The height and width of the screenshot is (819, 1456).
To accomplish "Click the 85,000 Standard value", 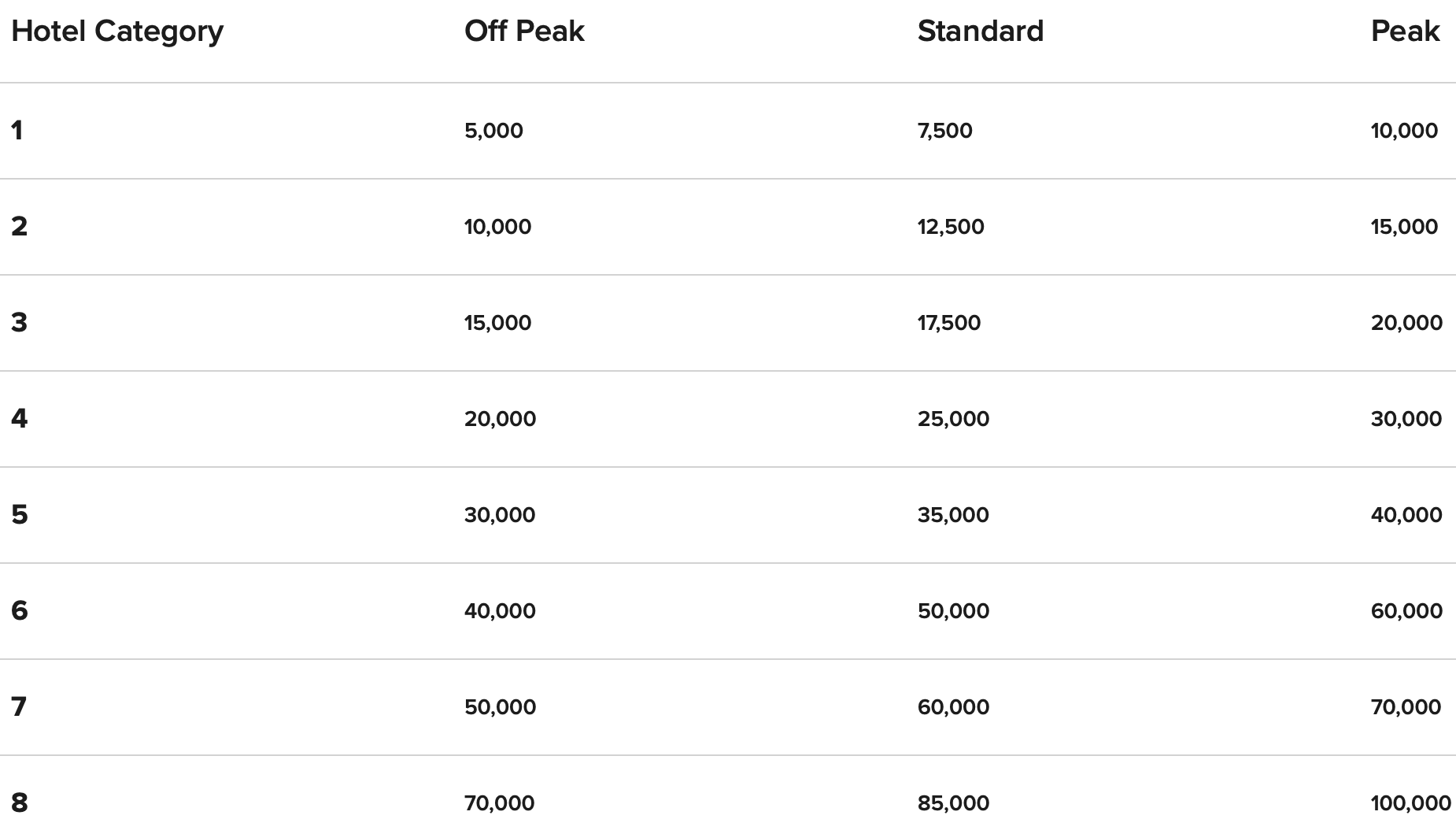I will (x=953, y=803).
